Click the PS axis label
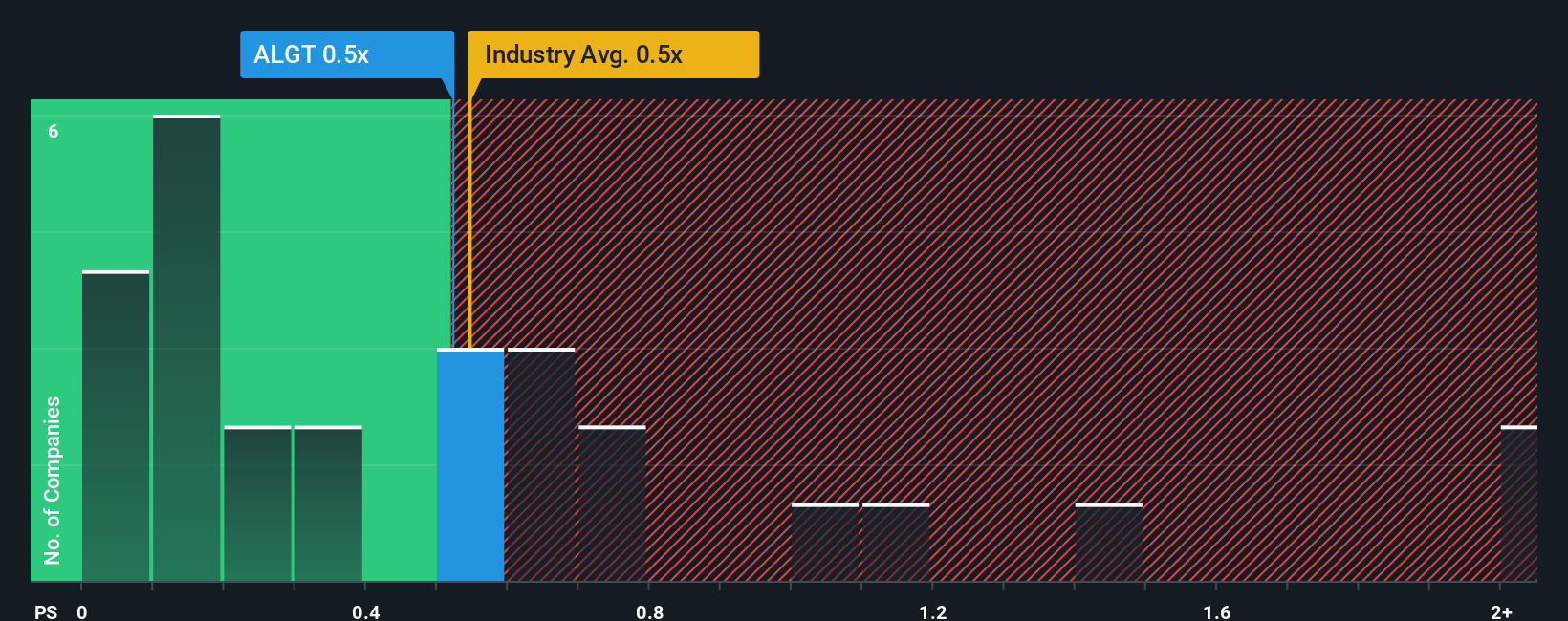Screen dimensions: 1568x621 click(x=46, y=611)
